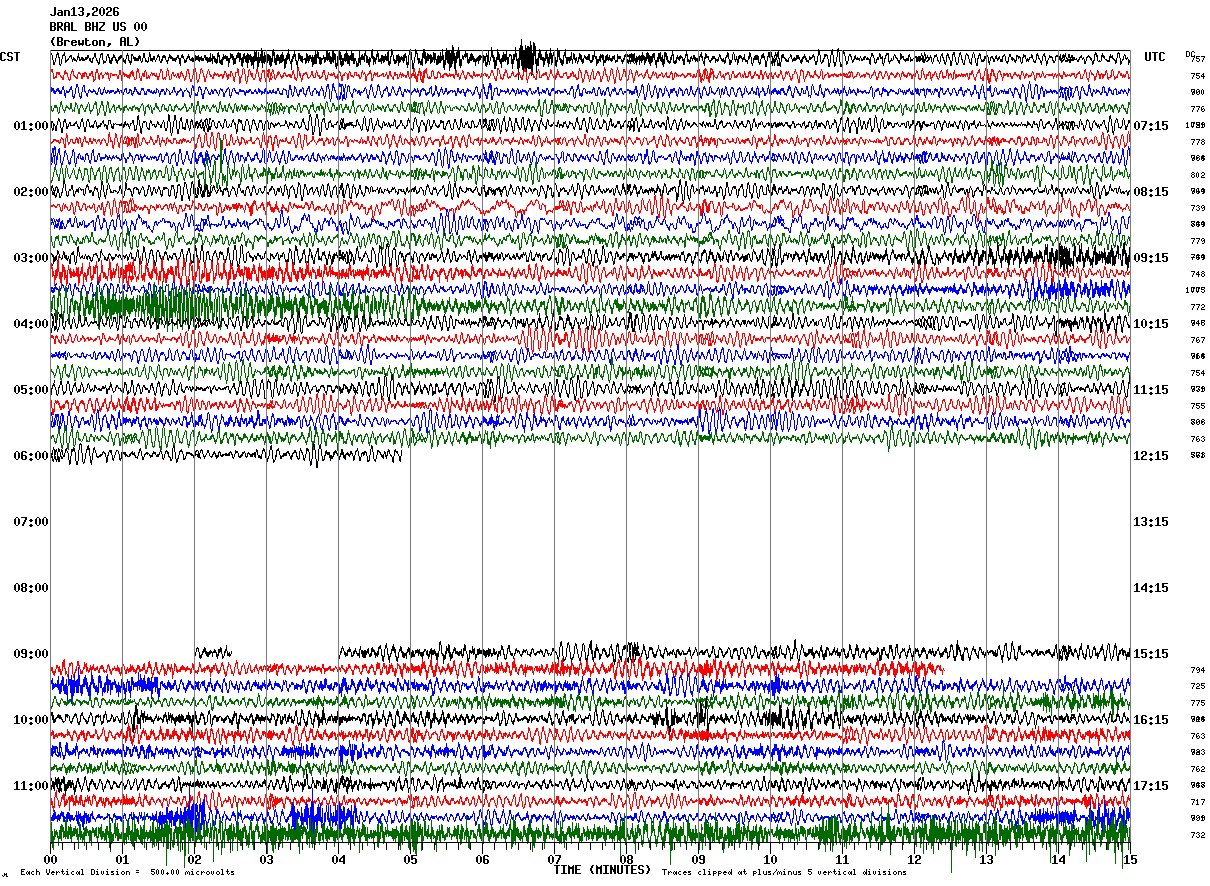Select minute tick label 13 on the axis
Viewport: 1210px width, 886px height.
[986, 860]
